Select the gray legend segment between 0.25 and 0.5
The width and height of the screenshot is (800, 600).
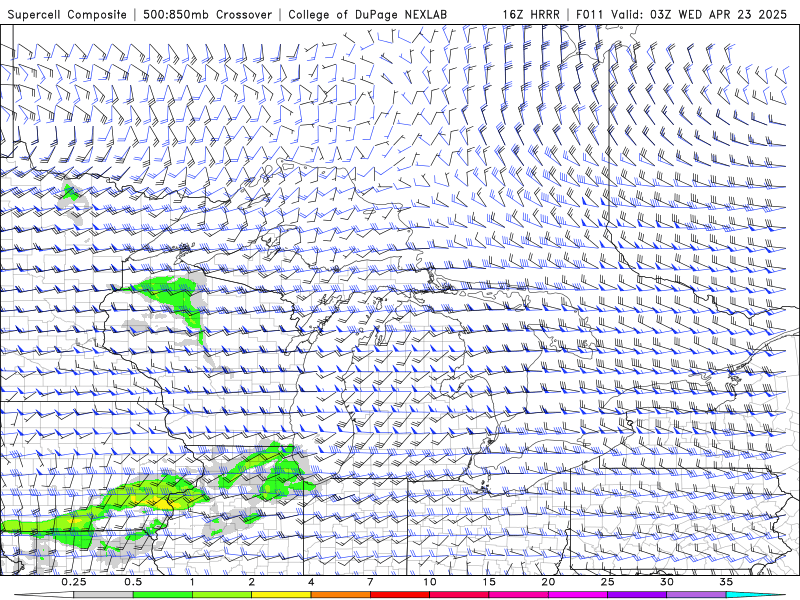pos(104,595)
